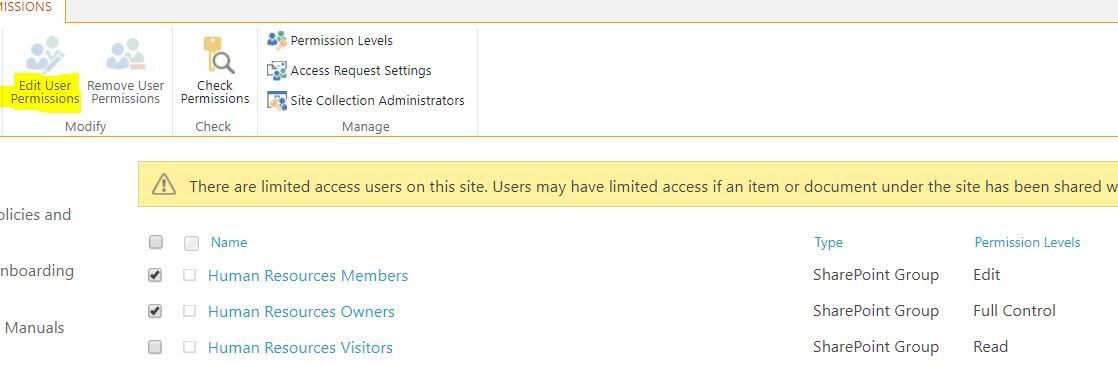
Task: Click the Access Request Settings icon
Action: click(x=277, y=71)
